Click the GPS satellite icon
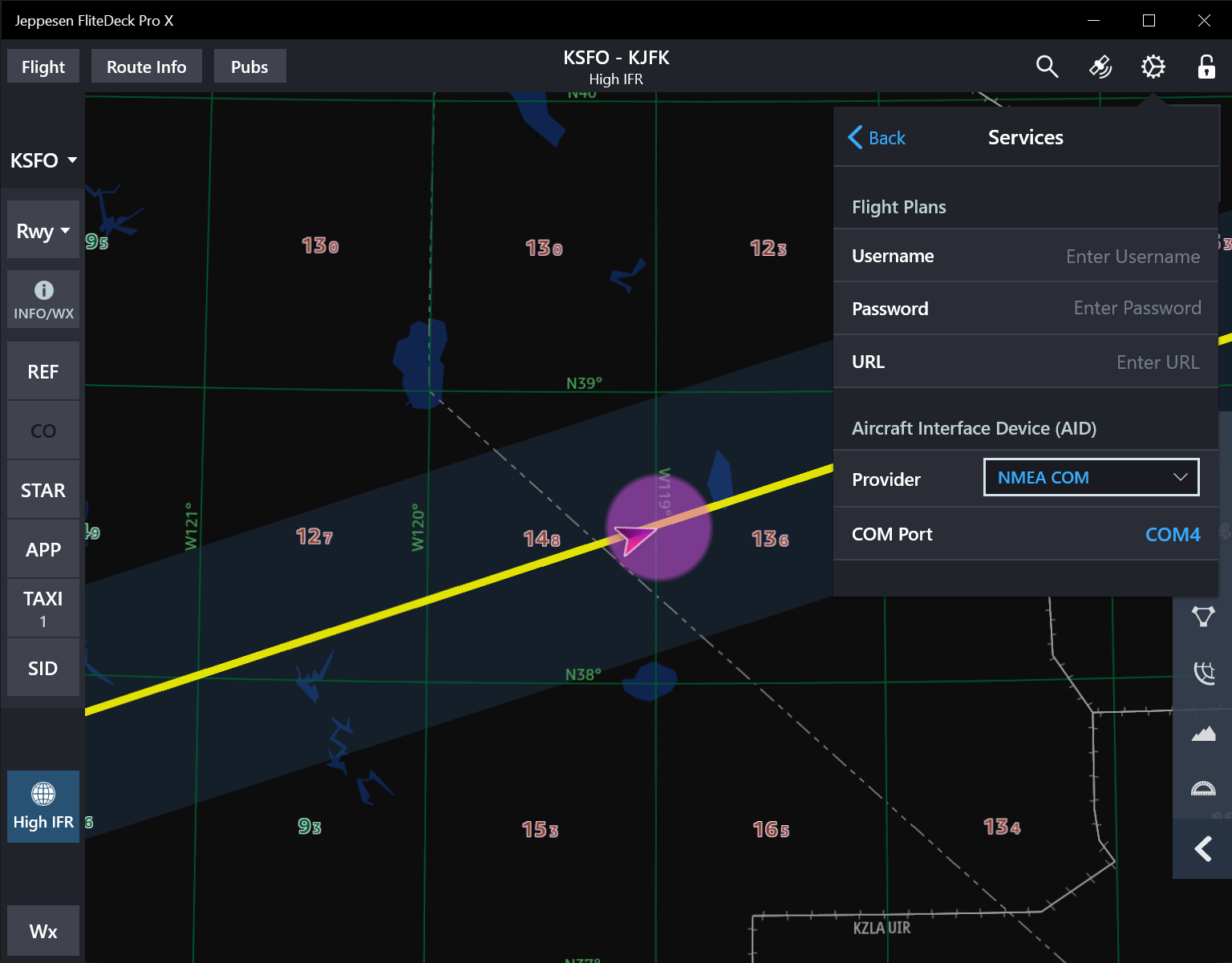The image size is (1232, 963). (1100, 67)
